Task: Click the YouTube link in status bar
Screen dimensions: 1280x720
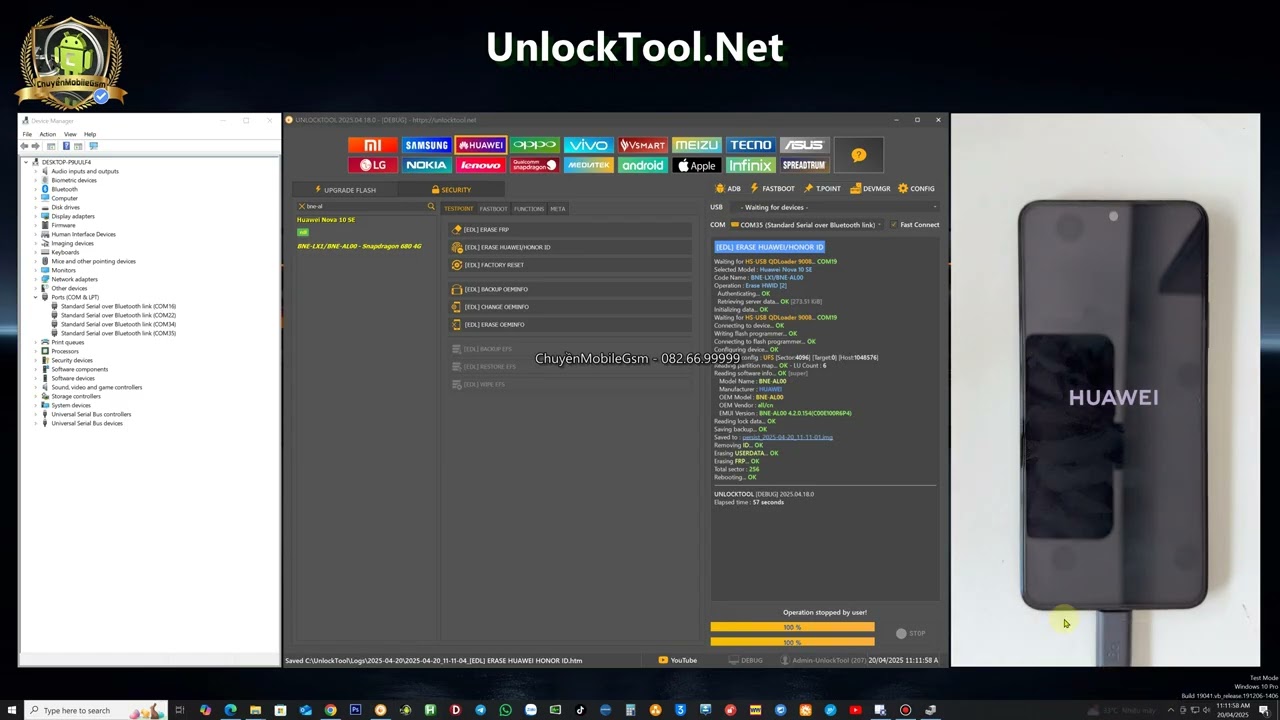Action: pos(678,660)
